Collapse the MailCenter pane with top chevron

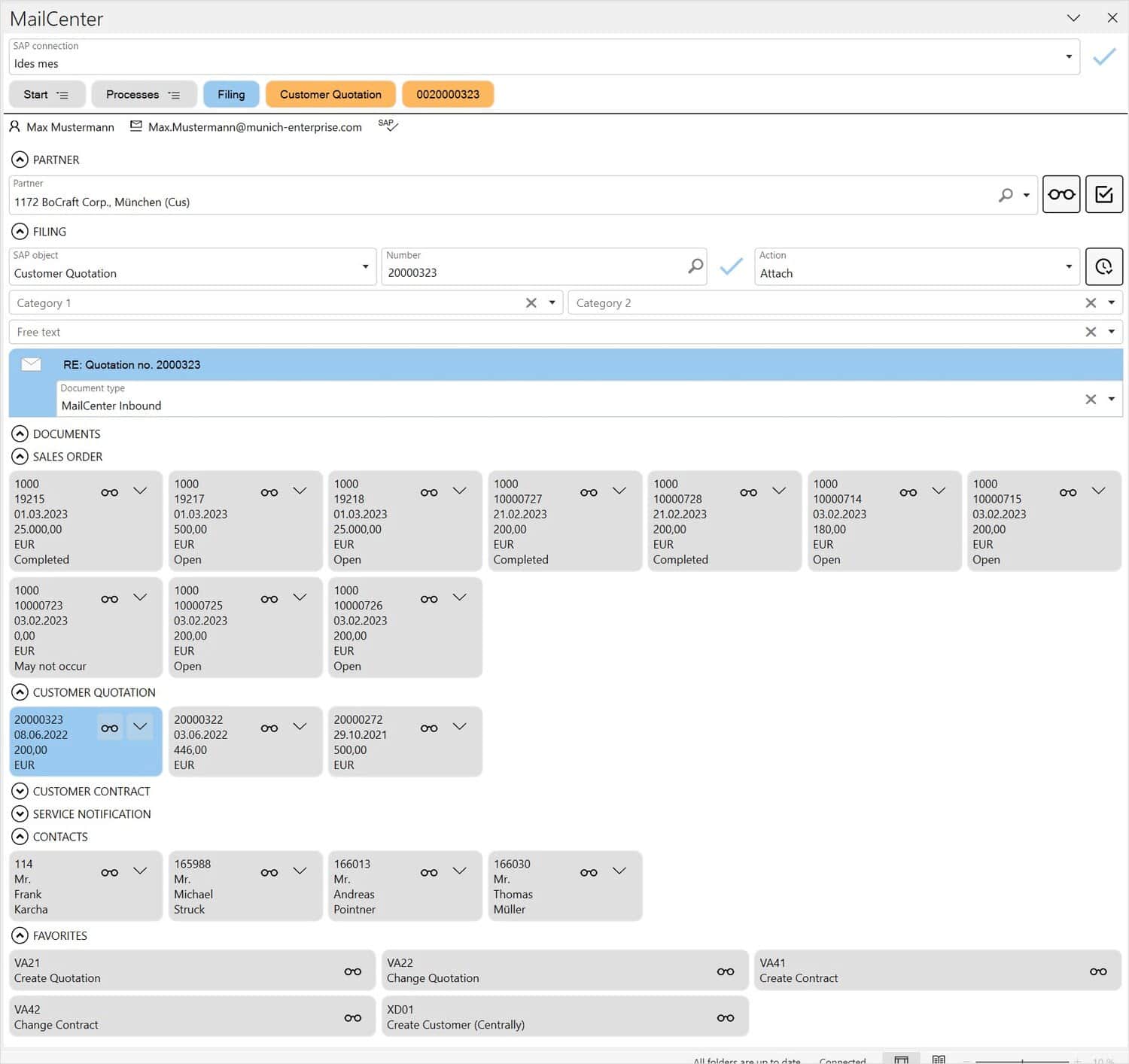pos(1074,18)
